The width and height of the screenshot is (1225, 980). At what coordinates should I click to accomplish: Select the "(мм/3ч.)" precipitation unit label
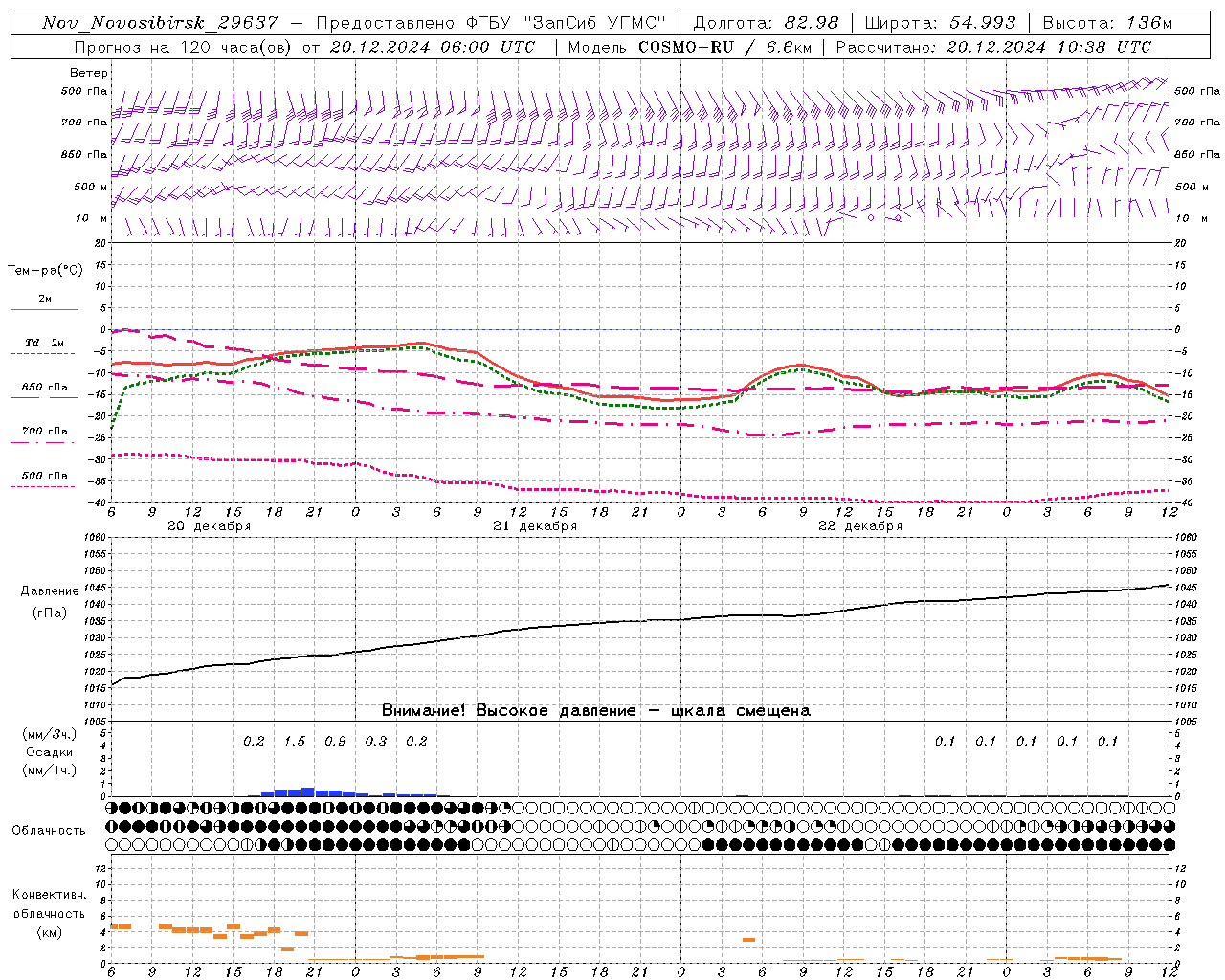[x=50, y=734]
